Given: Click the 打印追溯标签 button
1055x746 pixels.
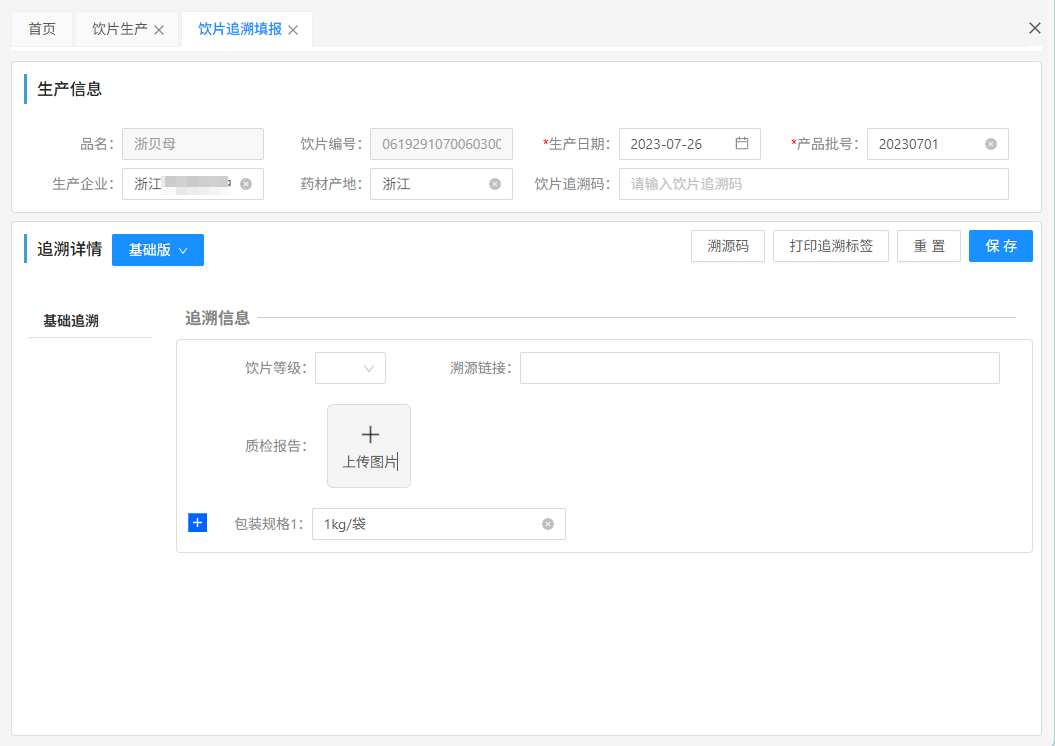Looking at the screenshot, I should pos(831,246).
